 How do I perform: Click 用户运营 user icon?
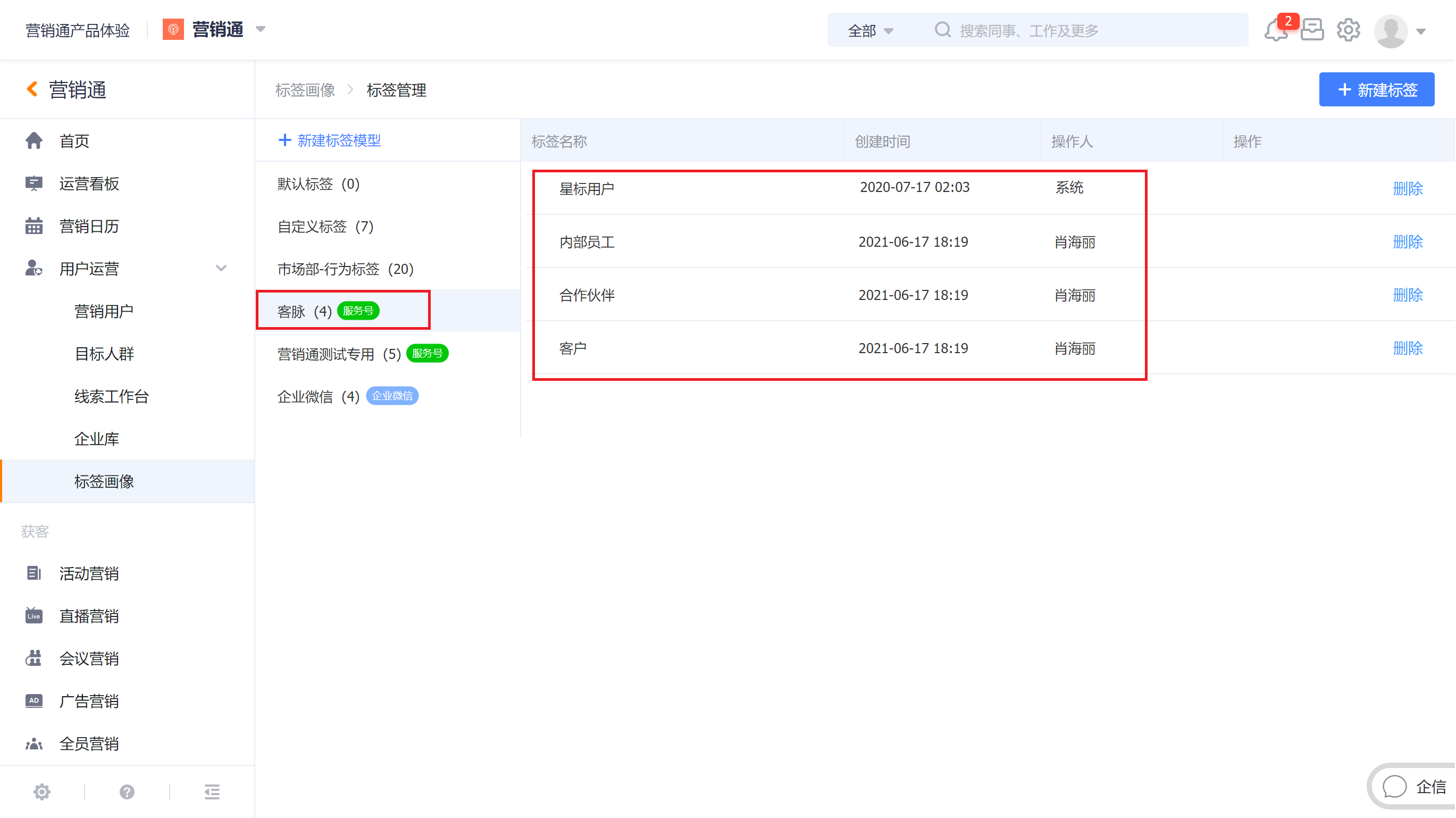coord(34,269)
